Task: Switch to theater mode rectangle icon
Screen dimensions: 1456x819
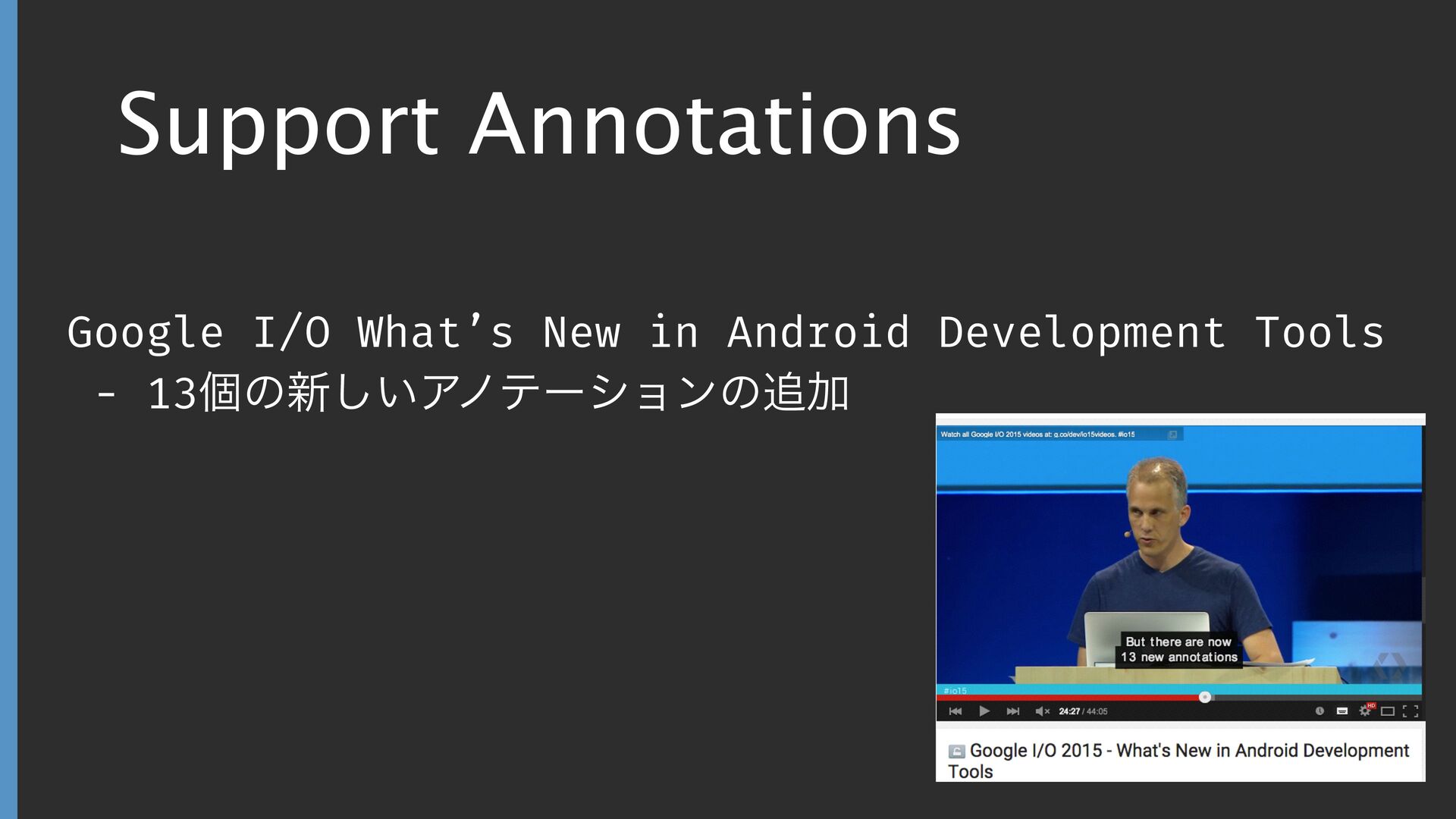Action: click(1388, 711)
